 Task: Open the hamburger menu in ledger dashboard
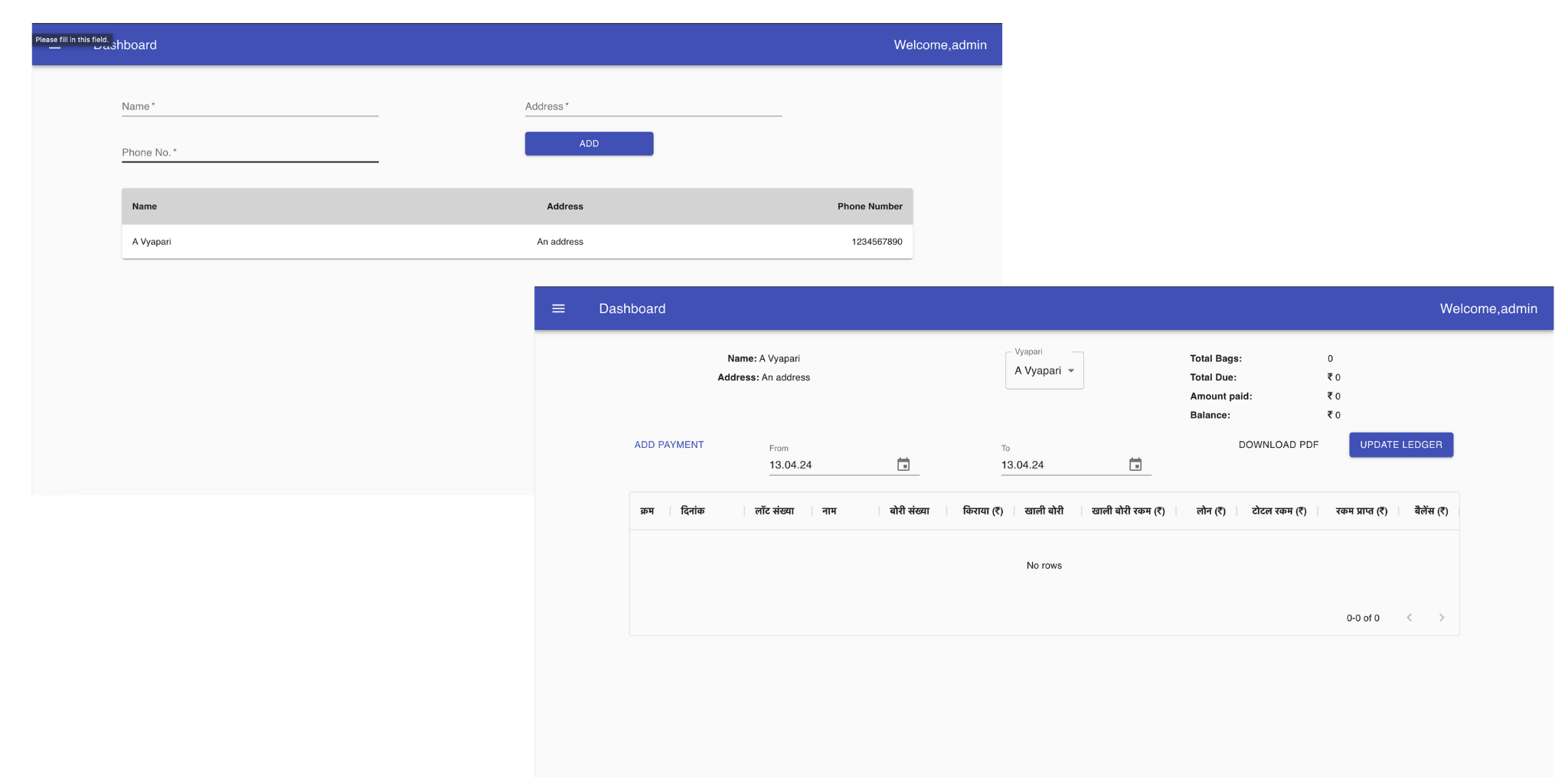(x=558, y=309)
